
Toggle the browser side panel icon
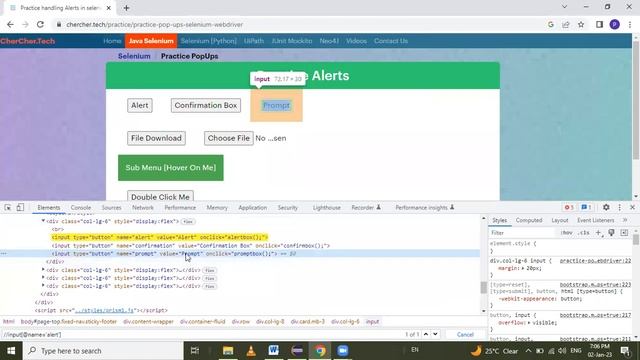599,24
